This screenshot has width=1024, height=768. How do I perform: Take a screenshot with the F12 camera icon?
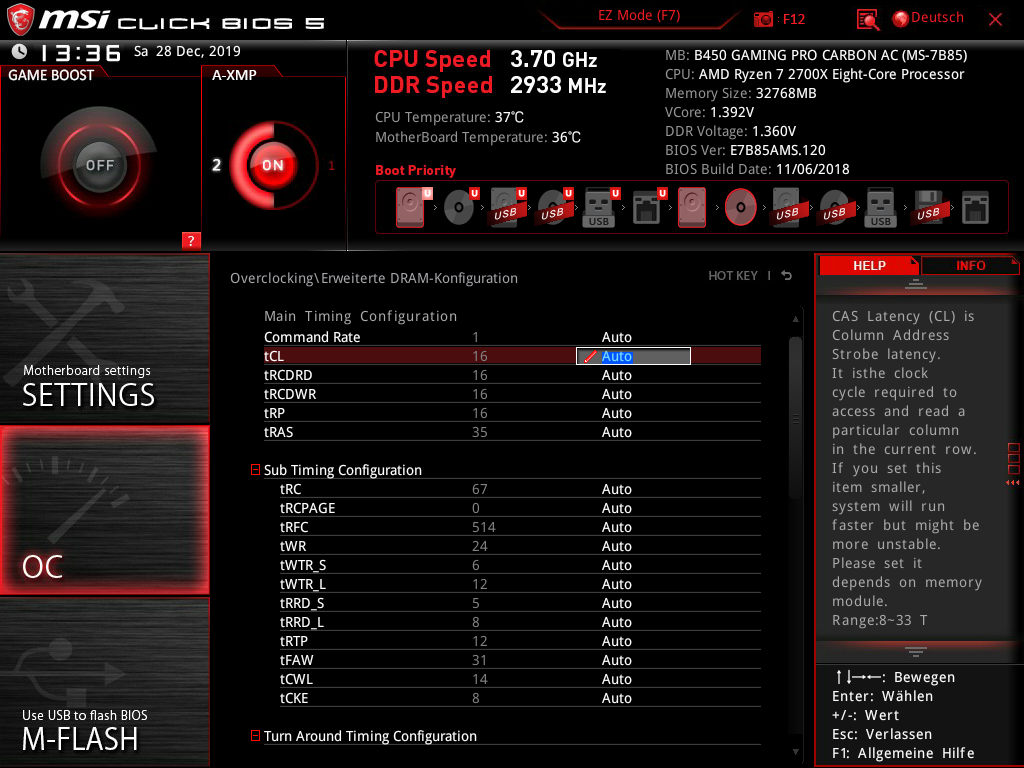pos(763,19)
